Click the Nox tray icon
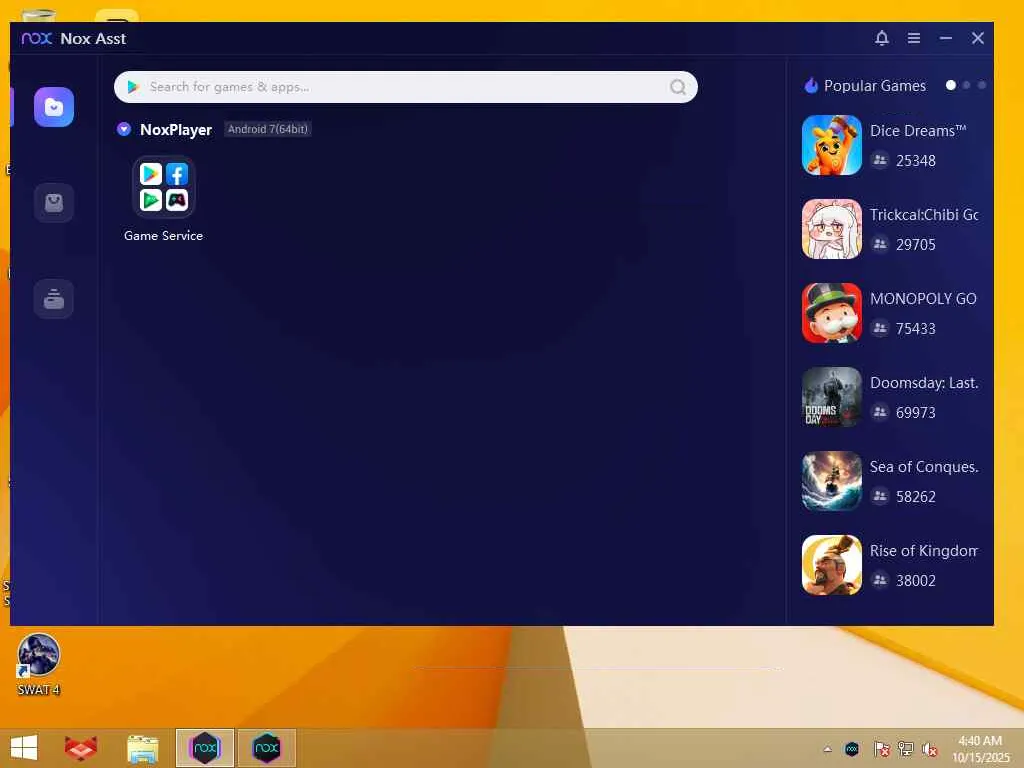Viewport: 1024px width, 768px height. pos(852,749)
